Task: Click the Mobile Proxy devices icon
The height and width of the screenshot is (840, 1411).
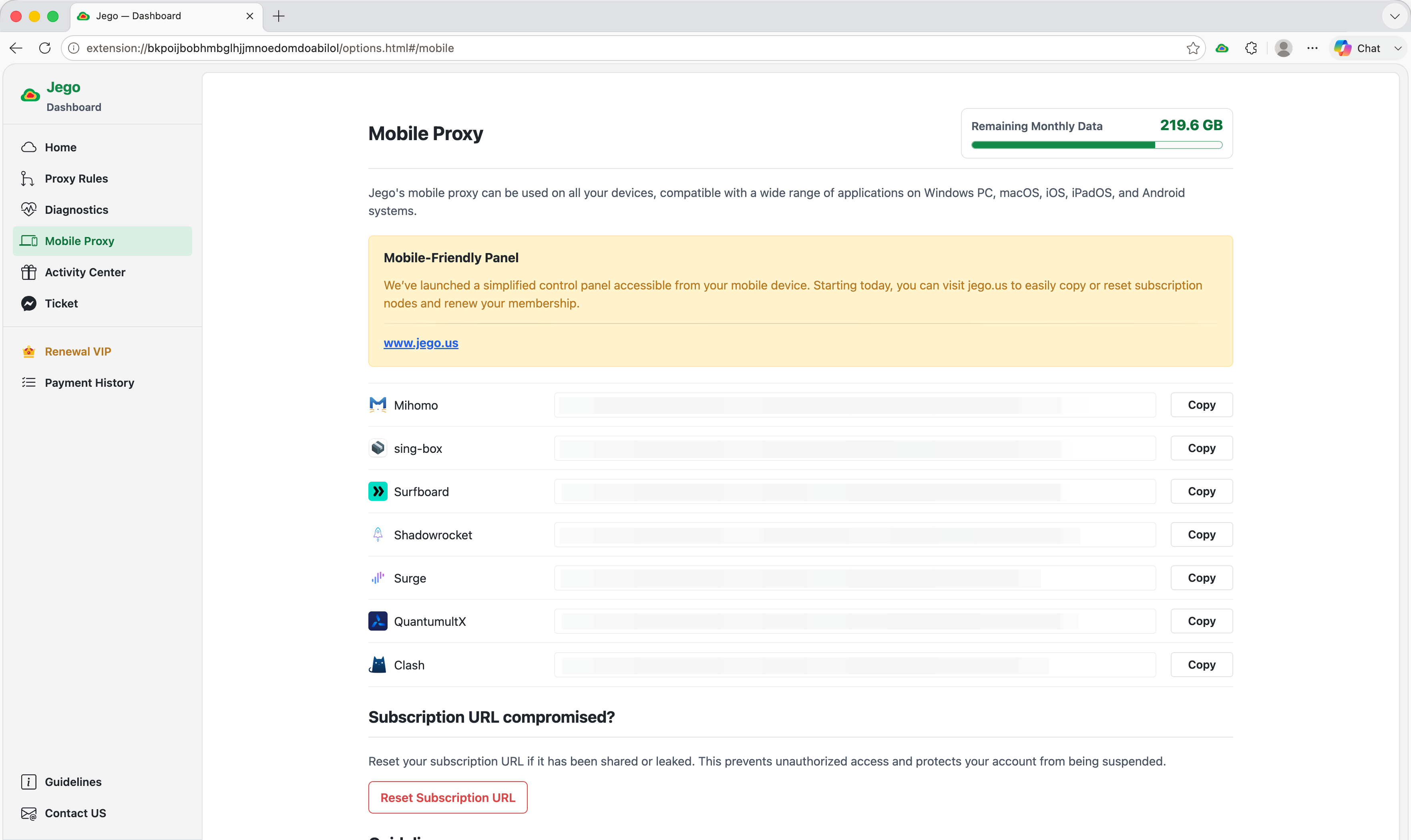Action: pyautogui.click(x=29, y=241)
